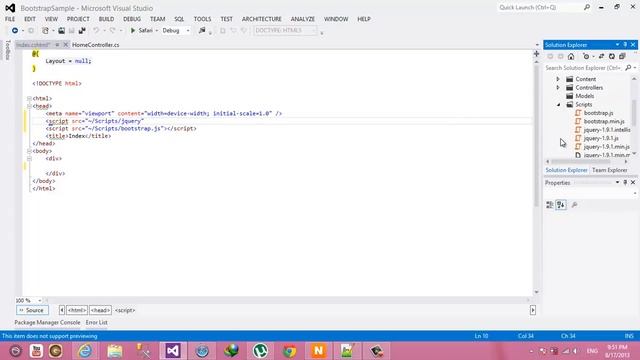This screenshot has height=360, width=640.
Task: Open File Explorer from the taskbar
Action: pos(115,351)
